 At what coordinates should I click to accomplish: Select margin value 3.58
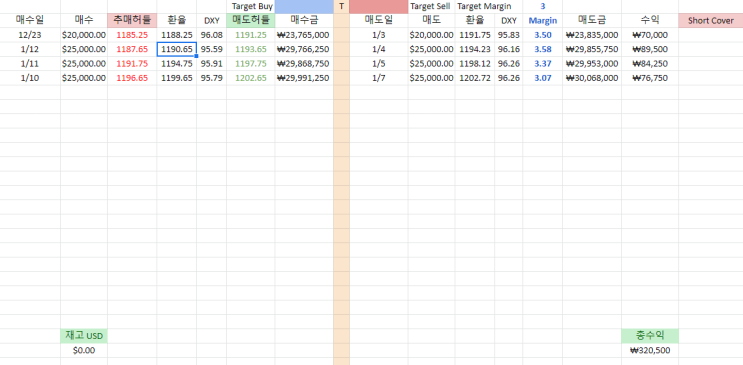[x=543, y=49]
